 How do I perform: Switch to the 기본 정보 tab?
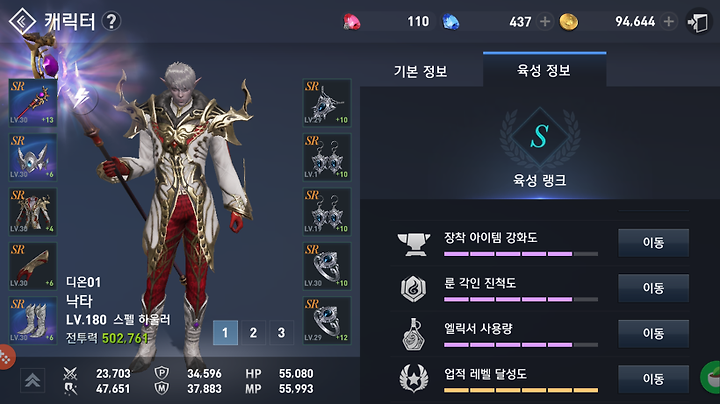[x=421, y=71]
